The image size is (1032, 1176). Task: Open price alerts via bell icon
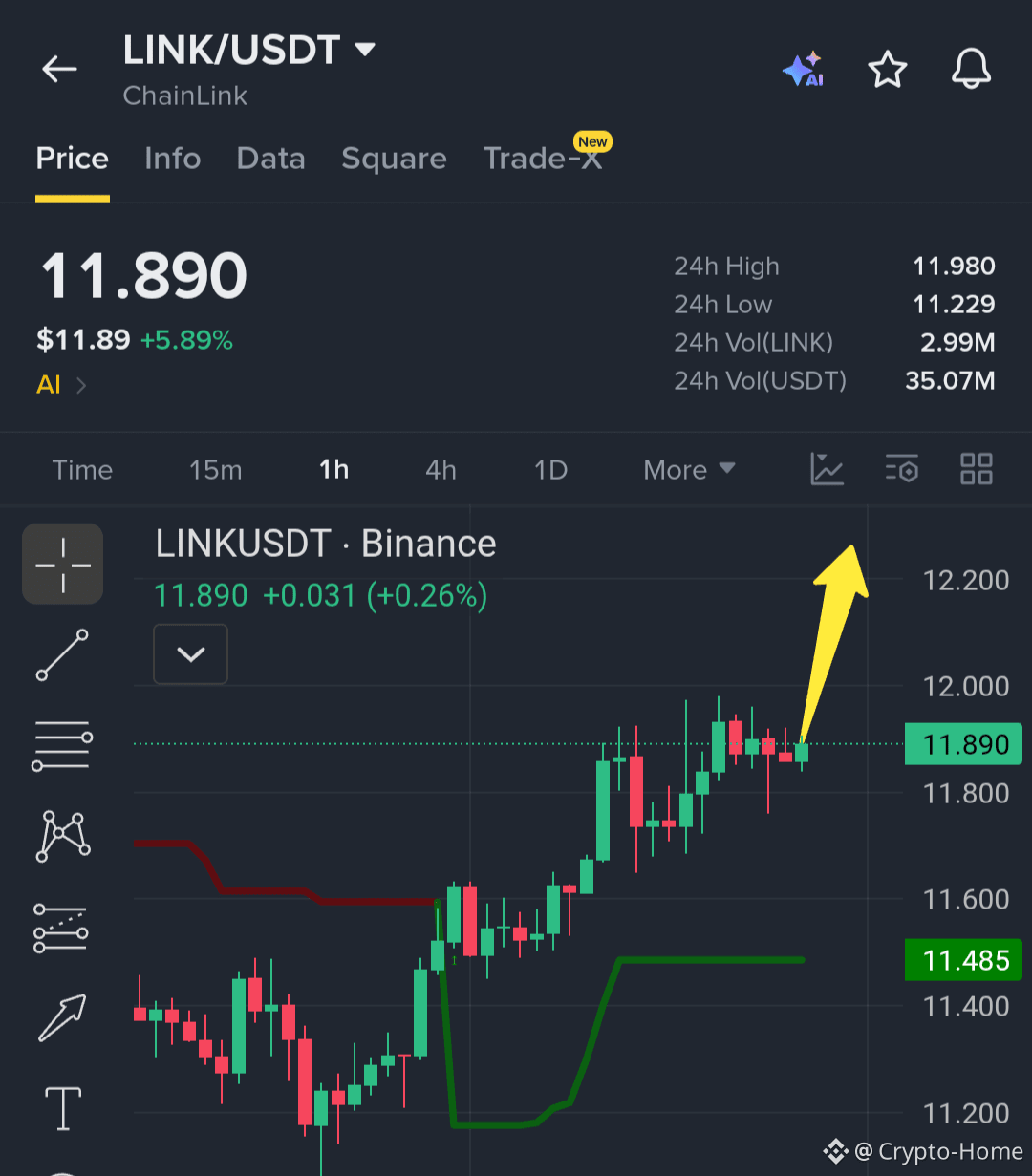971,70
